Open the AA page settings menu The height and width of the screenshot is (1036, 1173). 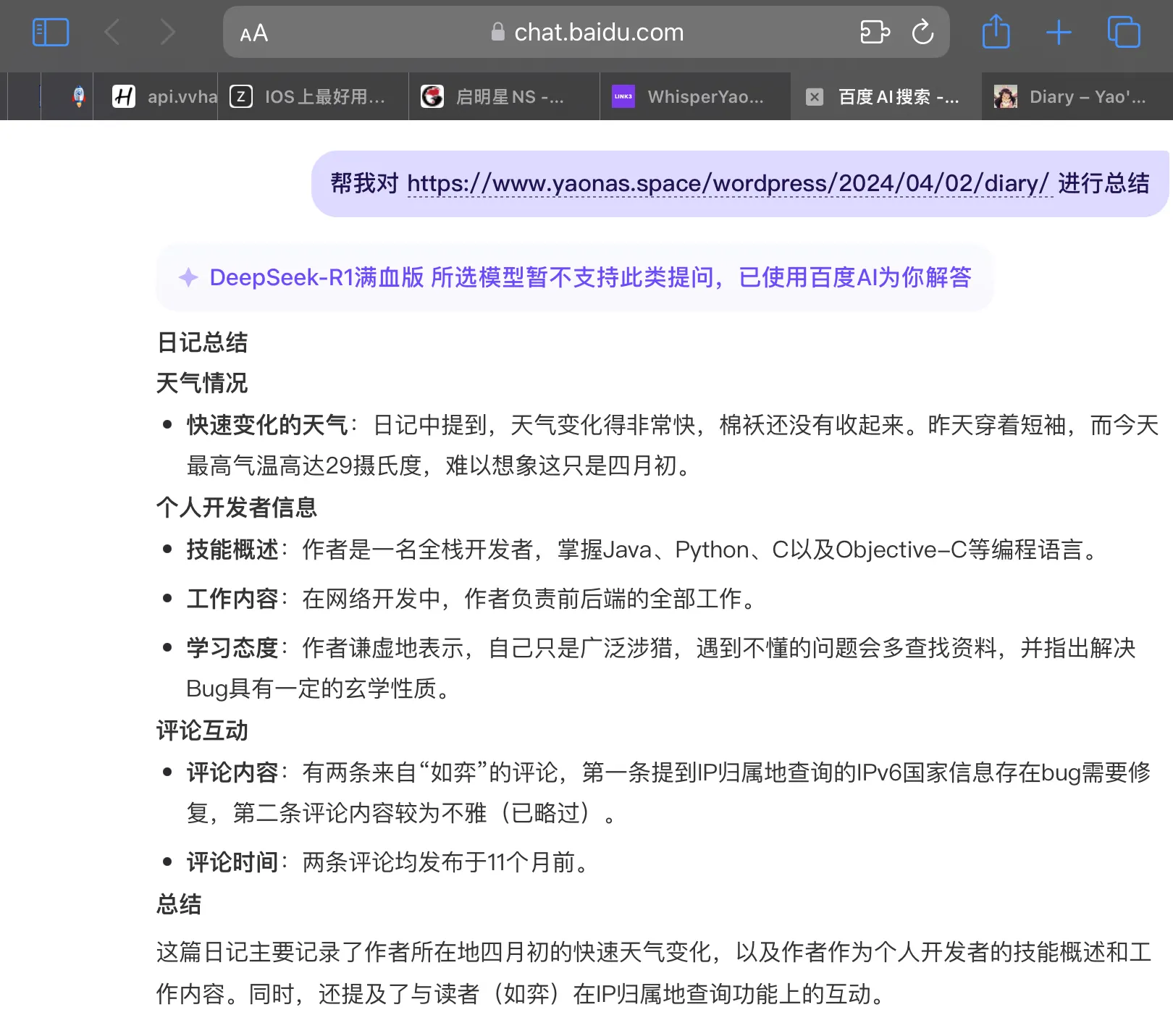(x=253, y=32)
